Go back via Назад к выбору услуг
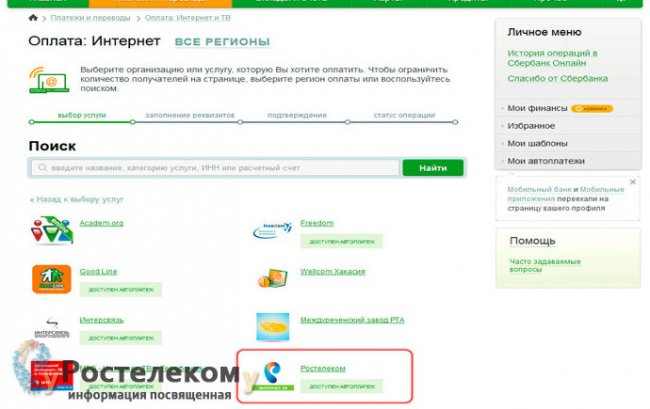The width and height of the screenshot is (650, 409). tap(76, 199)
